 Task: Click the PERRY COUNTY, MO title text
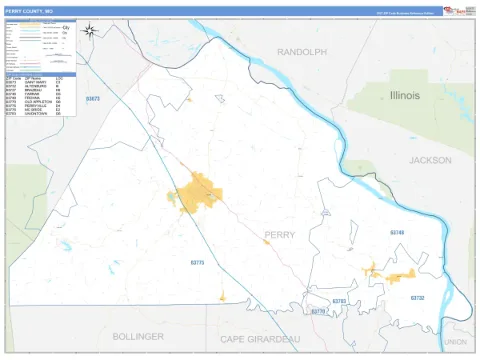click(29, 11)
